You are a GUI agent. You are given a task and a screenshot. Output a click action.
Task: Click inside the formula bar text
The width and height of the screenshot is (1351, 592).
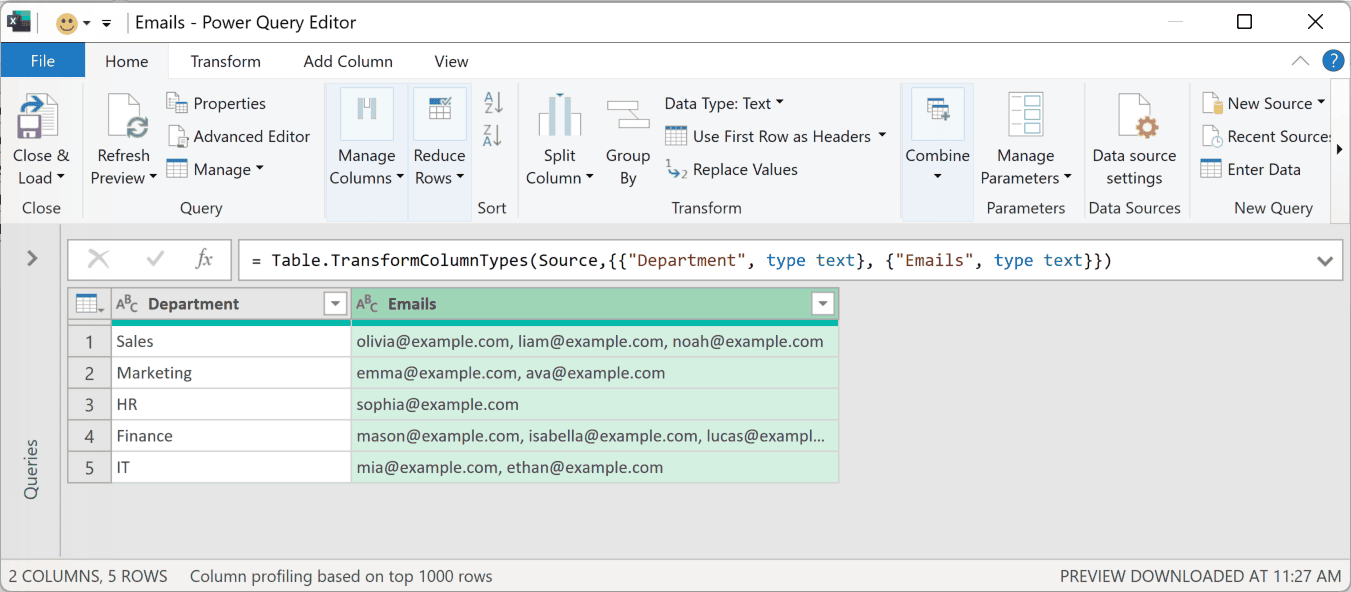pyautogui.click(x=681, y=260)
